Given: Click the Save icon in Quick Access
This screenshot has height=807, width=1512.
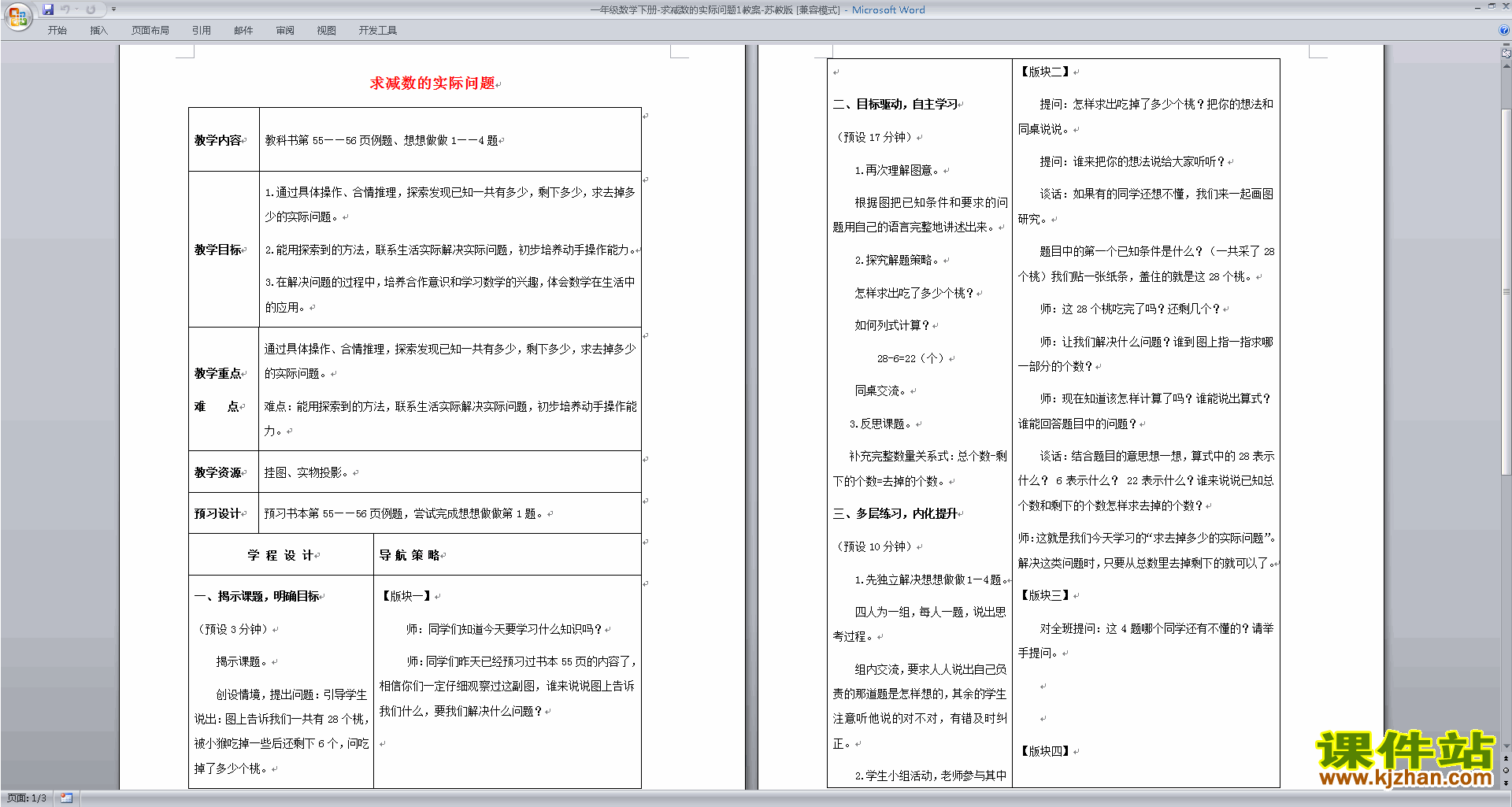Looking at the screenshot, I should (48, 9).
